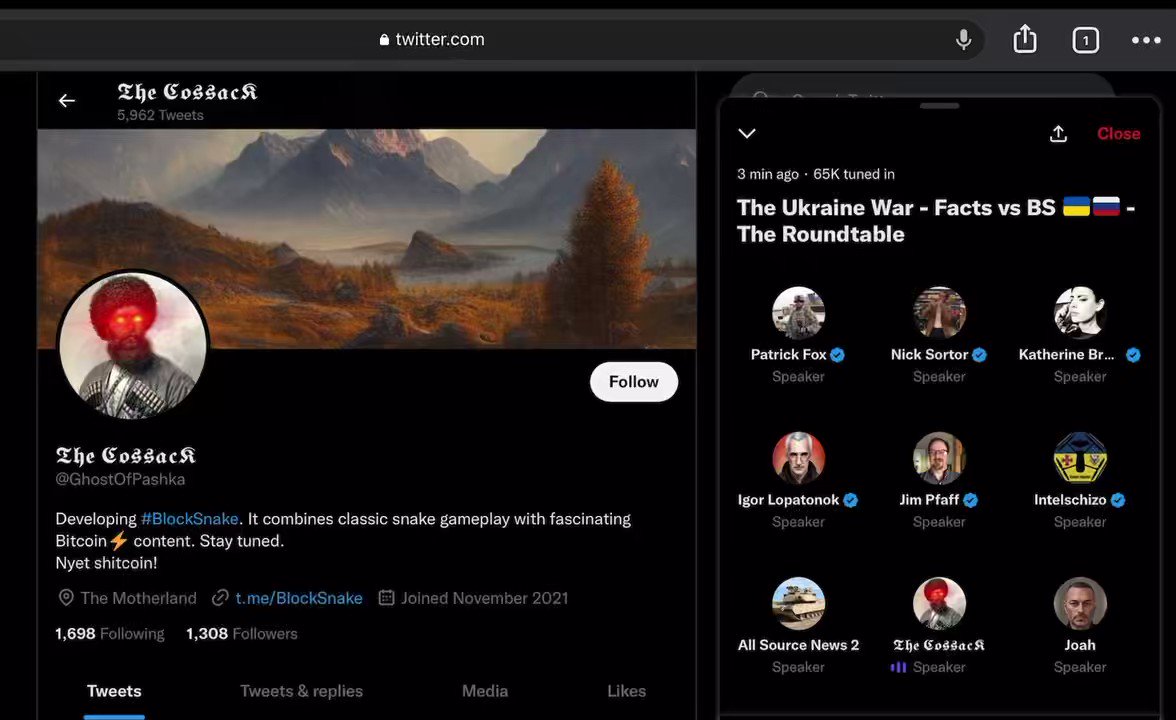Close the Space panel

(1118, 134)
